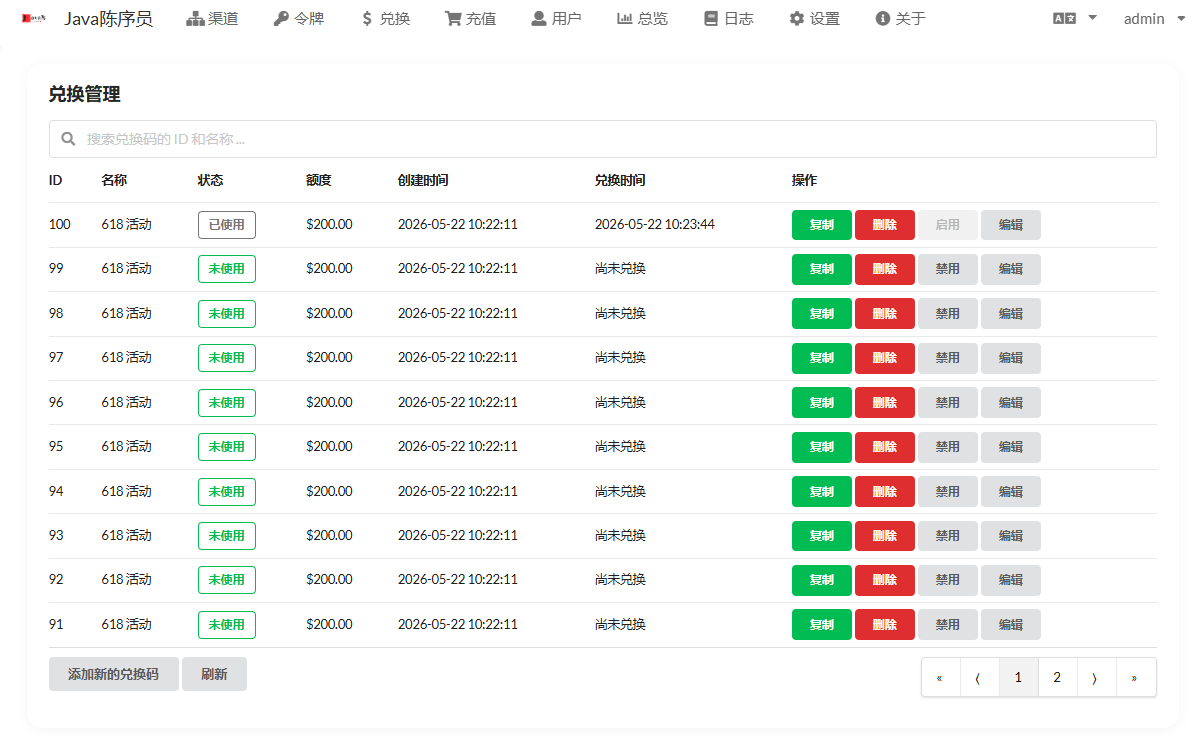Image resolution: width=1203 pixels, height=750 pixels.
Task: Go to next page with ⟩ button
Action: tap(1096, 677)
